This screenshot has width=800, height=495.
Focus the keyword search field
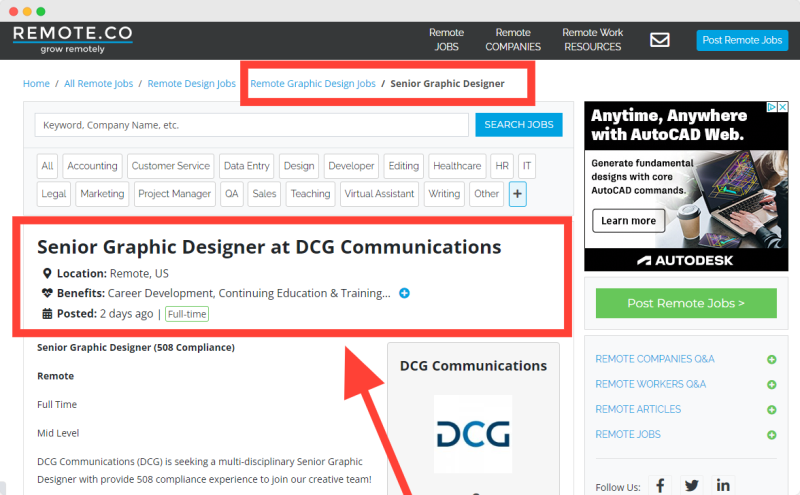(x=252, y=125)
